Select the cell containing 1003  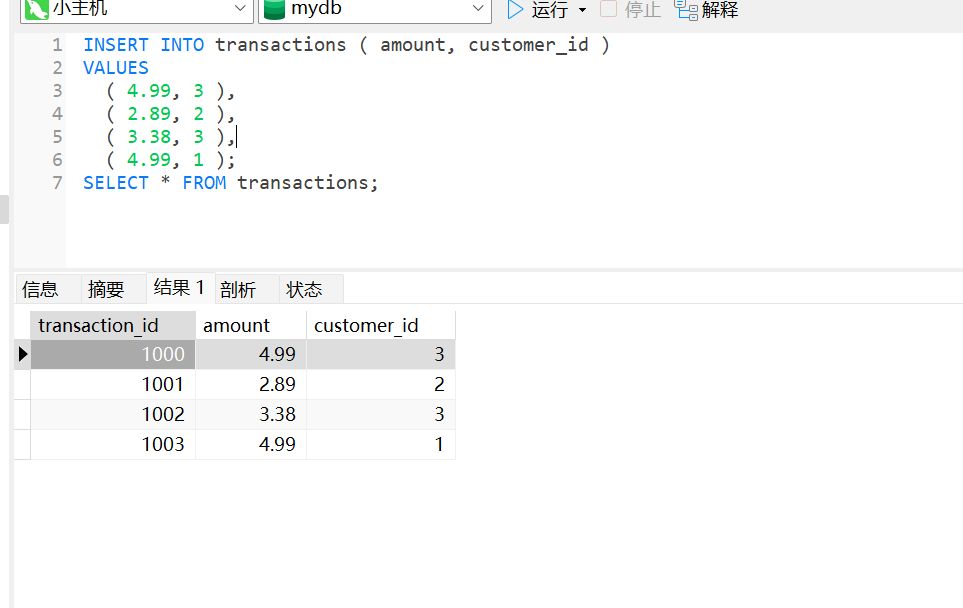pos(112,444)
